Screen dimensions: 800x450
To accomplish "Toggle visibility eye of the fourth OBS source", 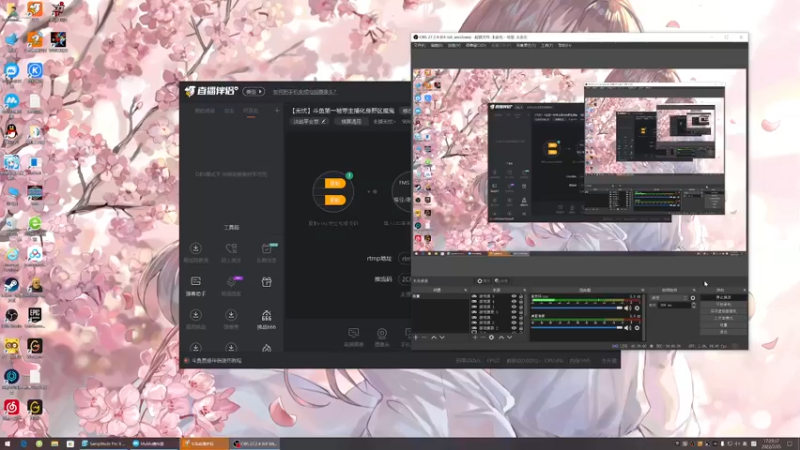I will (514, 312).
